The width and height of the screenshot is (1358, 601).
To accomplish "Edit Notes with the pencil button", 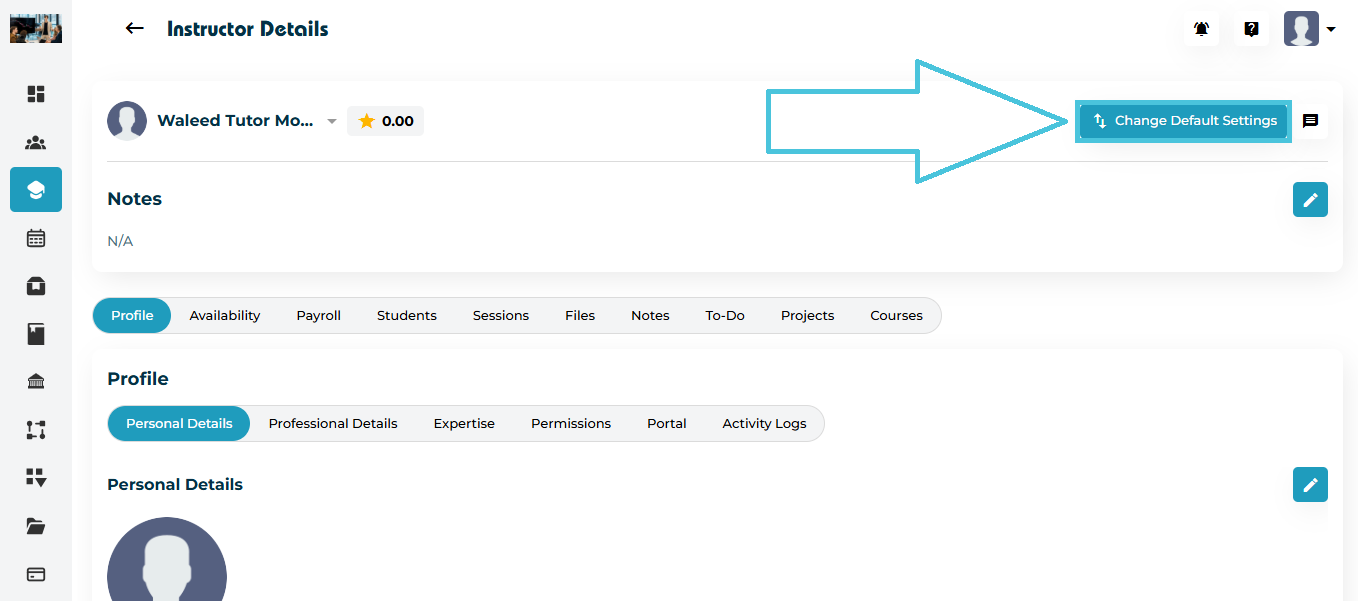I will tap(1310, 200).
